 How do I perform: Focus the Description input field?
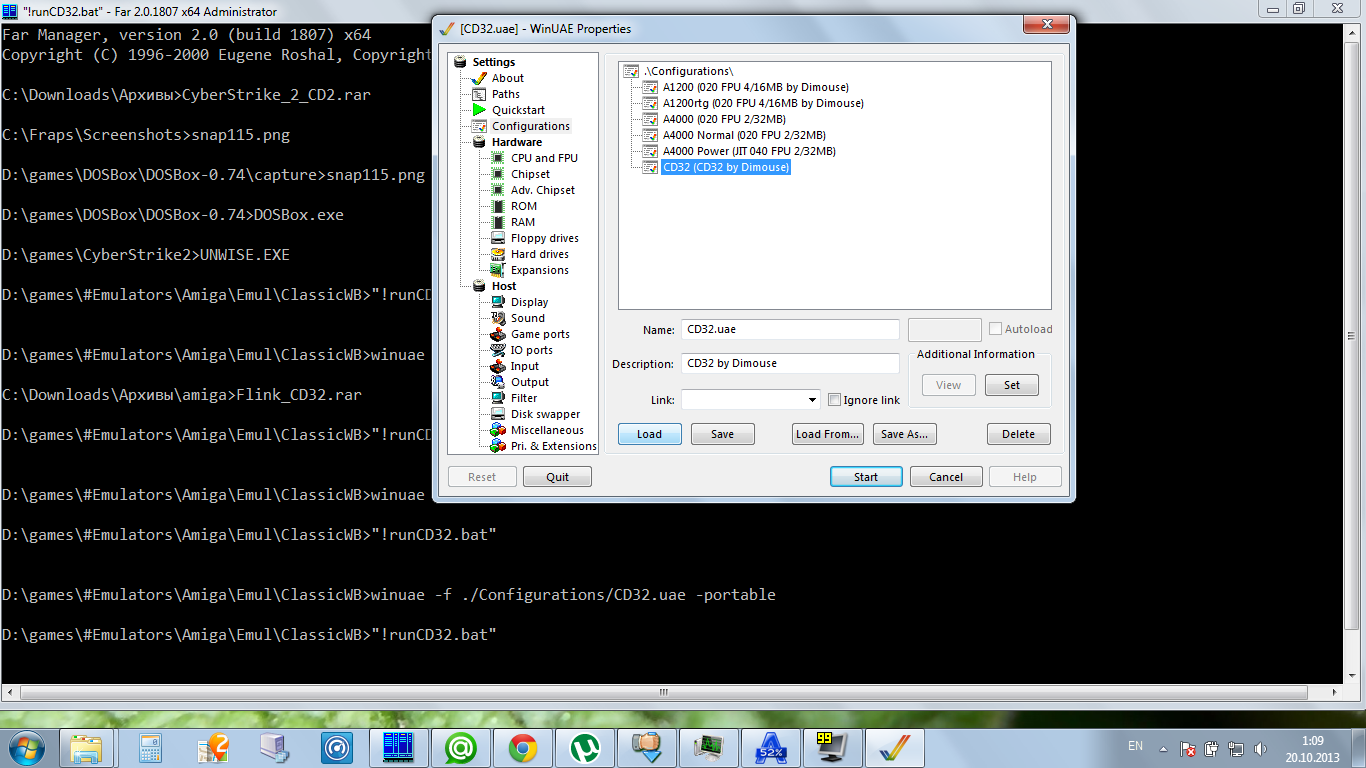[790, 363]
